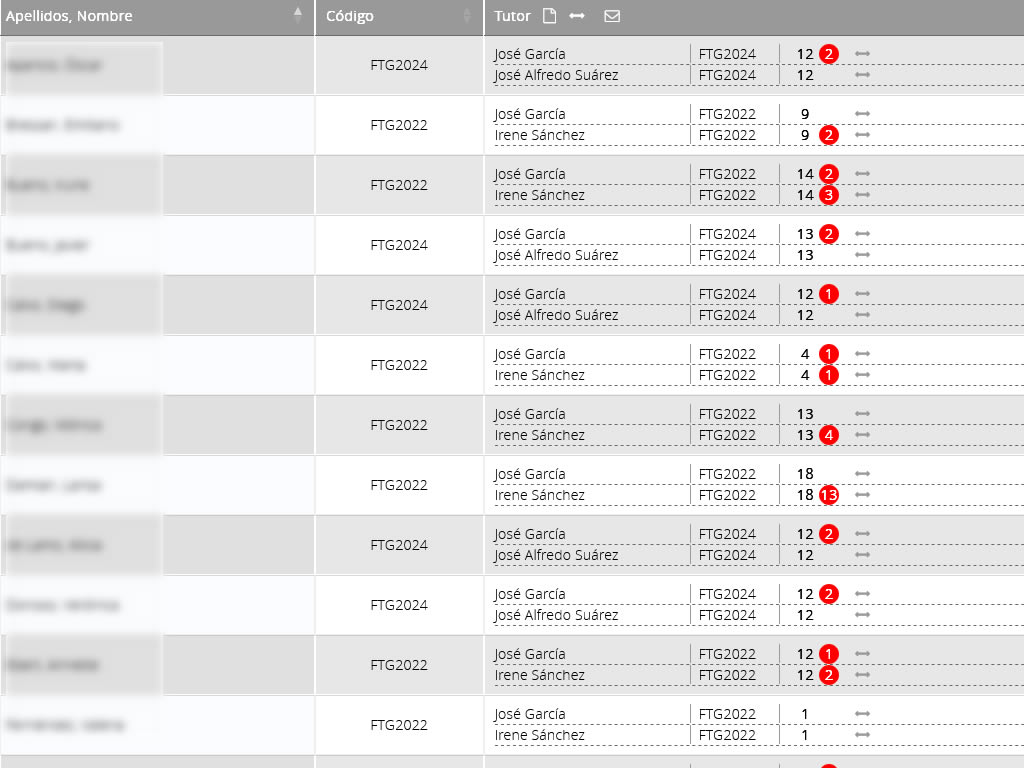
Task: Click the Código column header label
Action: (350, 16)
